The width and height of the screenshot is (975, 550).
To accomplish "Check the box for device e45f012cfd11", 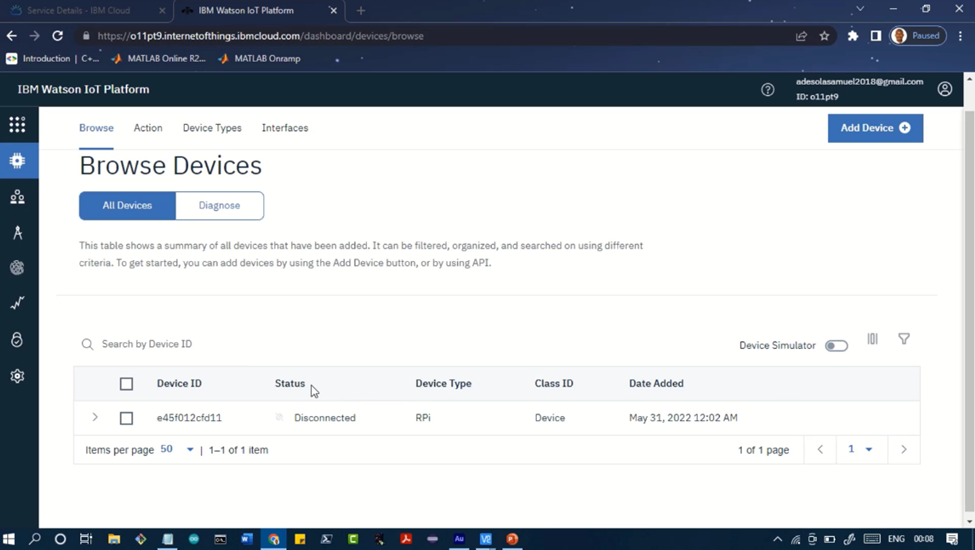I will point(126,418).
